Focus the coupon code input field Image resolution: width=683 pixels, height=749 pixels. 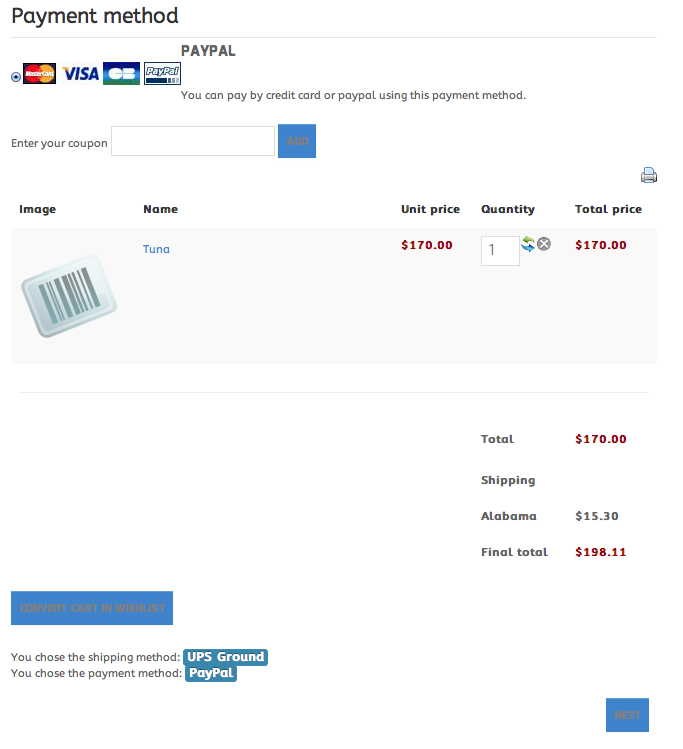pos(193,141)
